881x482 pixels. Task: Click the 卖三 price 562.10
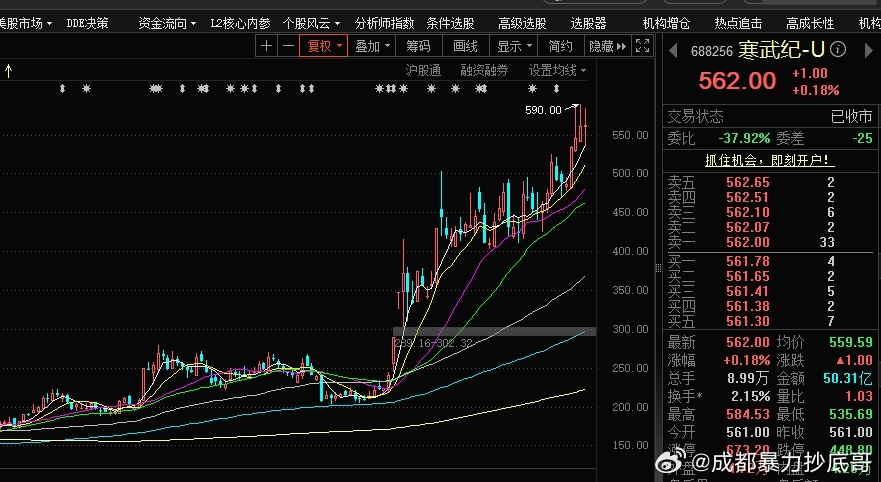pos(747,212)
